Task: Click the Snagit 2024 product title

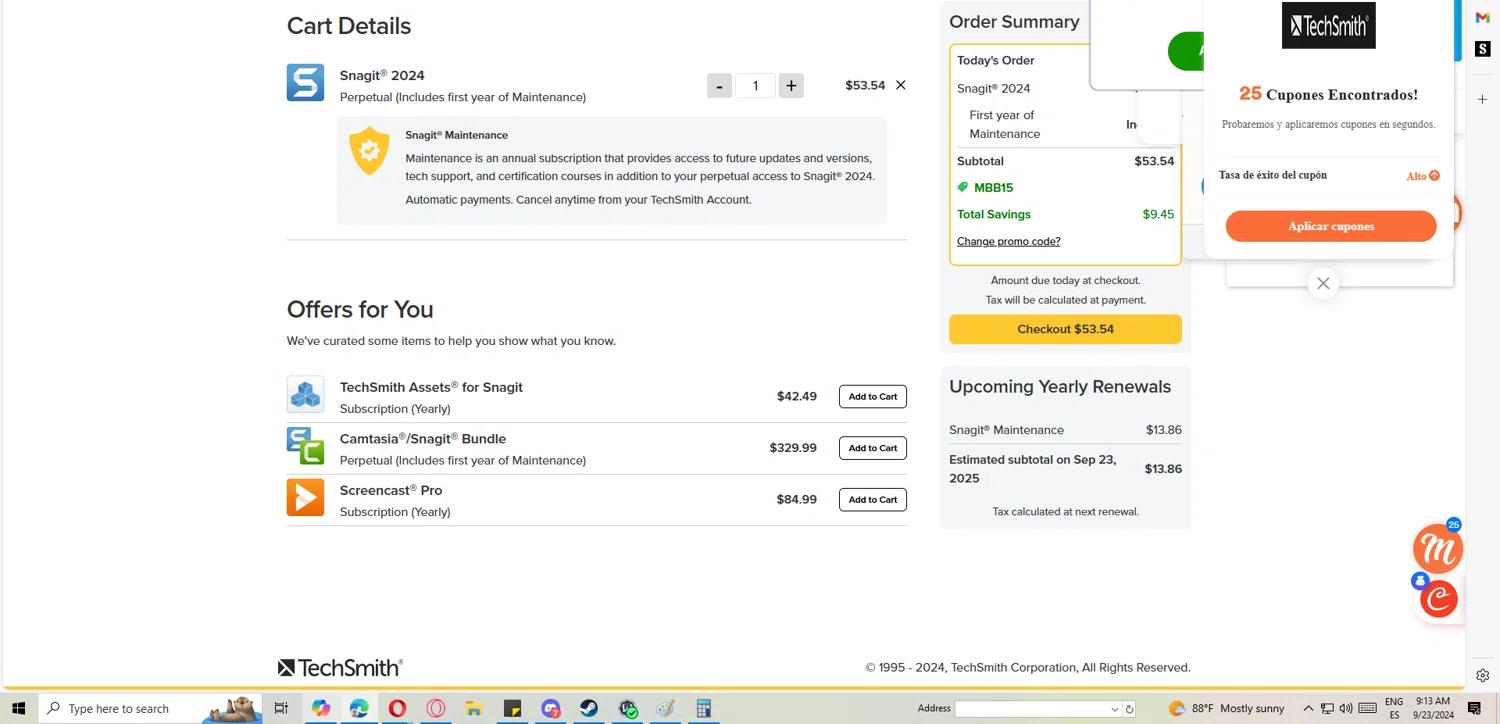Action: 382,75
